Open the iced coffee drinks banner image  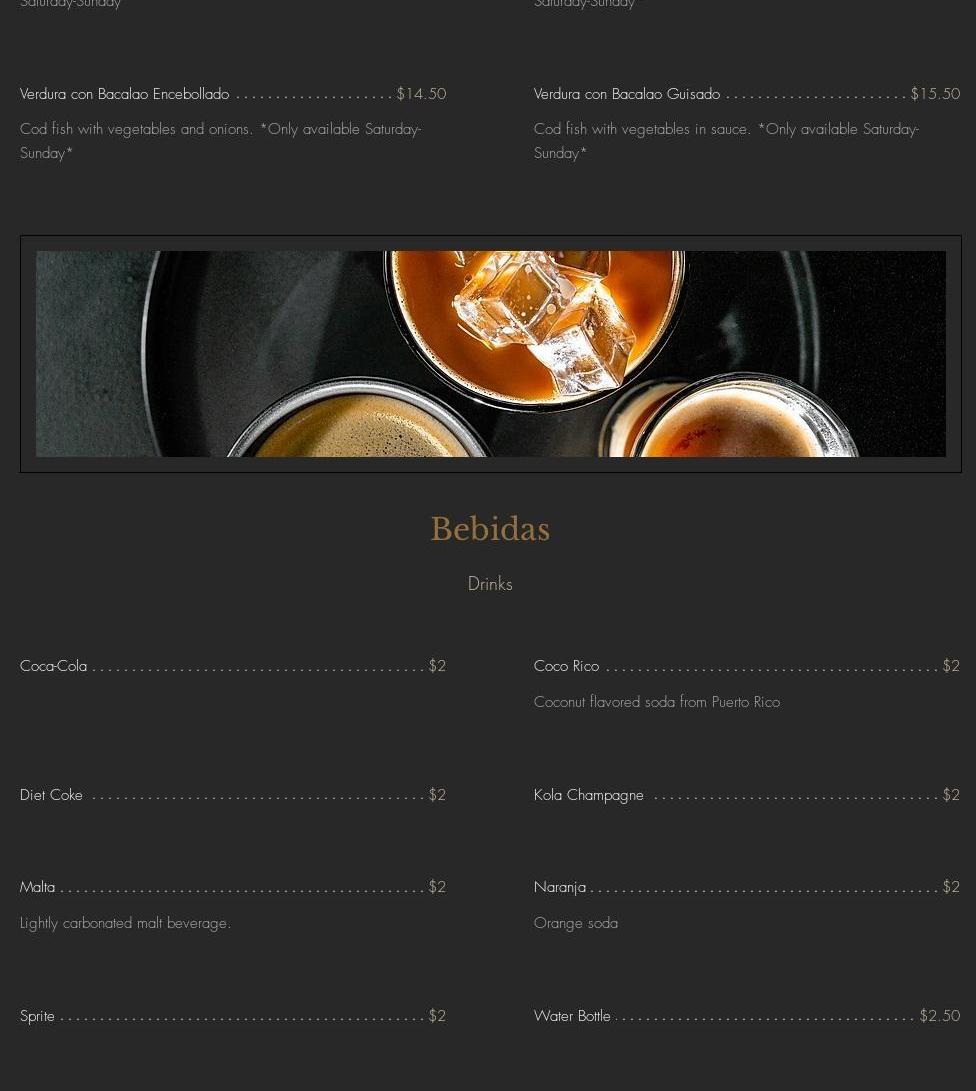click(x=491, y=354)
